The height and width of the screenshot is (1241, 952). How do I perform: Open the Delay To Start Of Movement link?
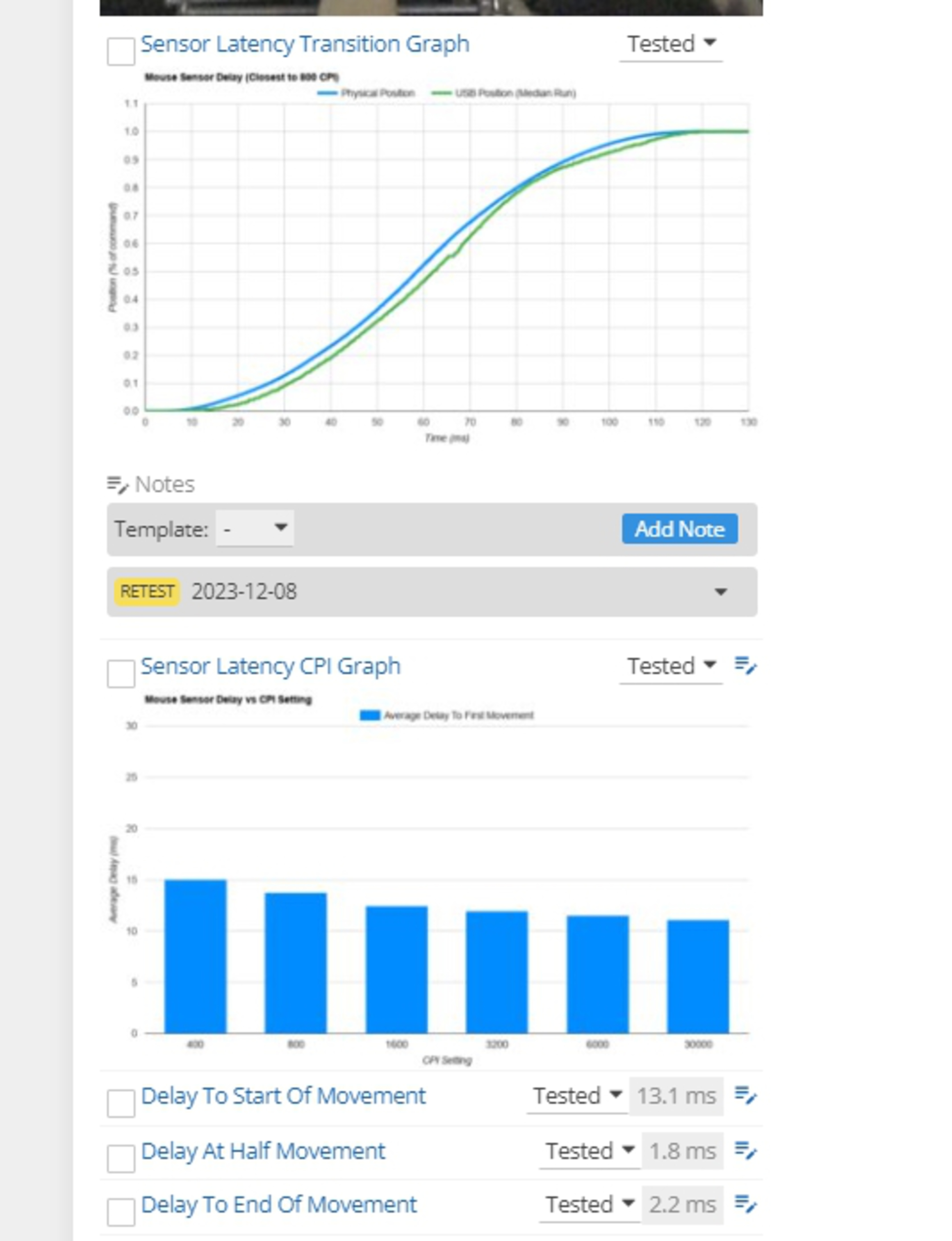pos(283,1095)
